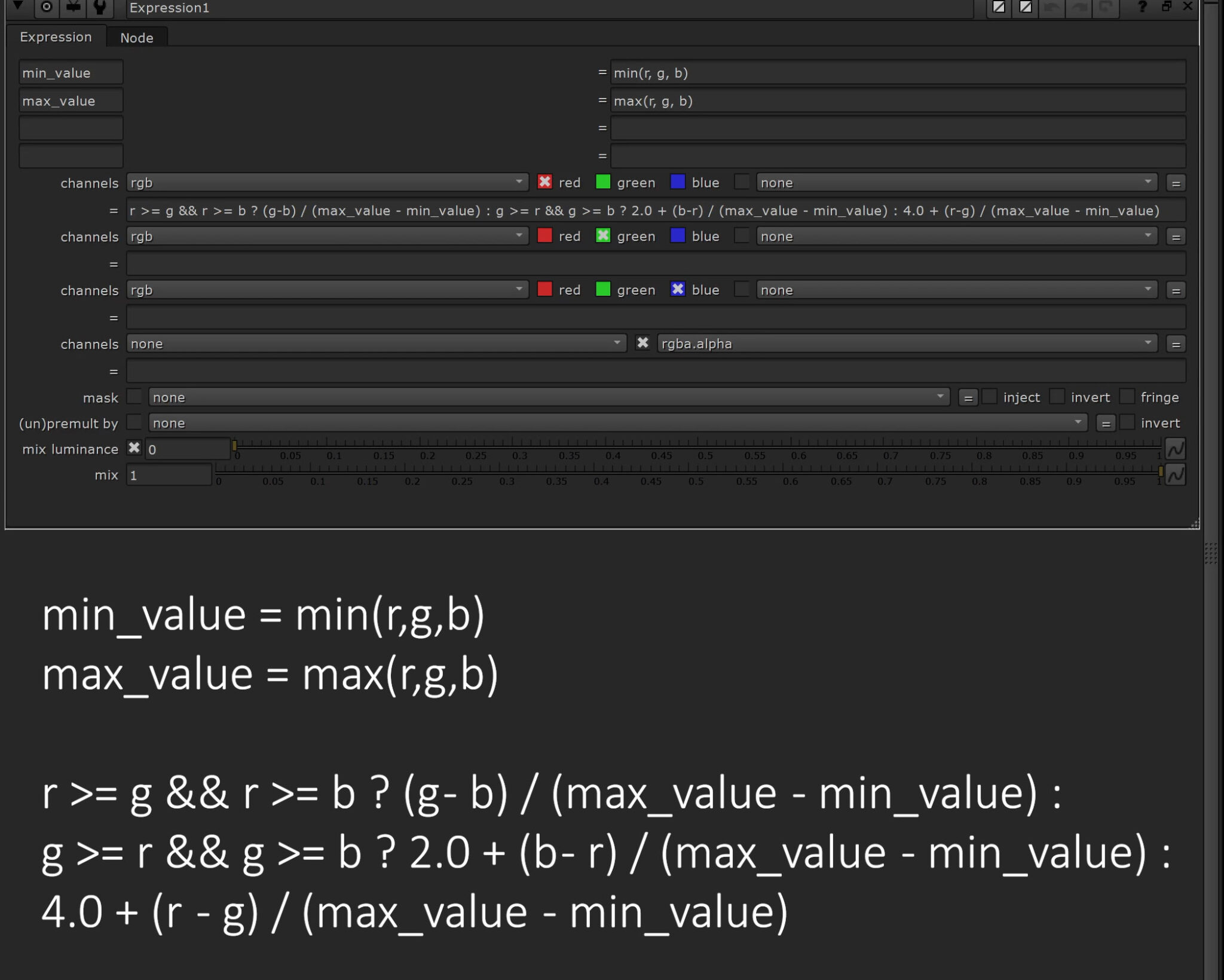The width and height of the screenshot is (1224, 980).
Task: Collapse the Expression1 properties panel arrow
Action: 19,6
